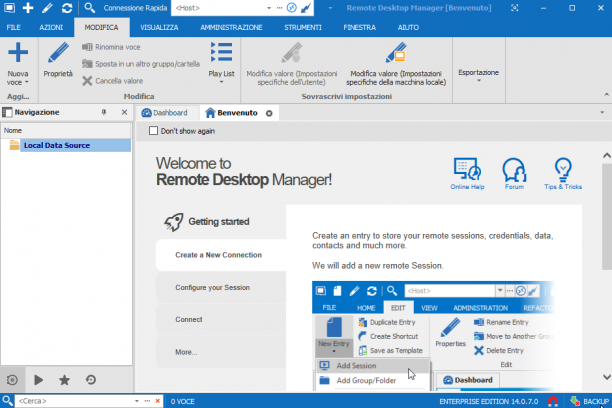Click the Nuova voce plus icon
Viewport: 612px width, 408px height.
18,53
